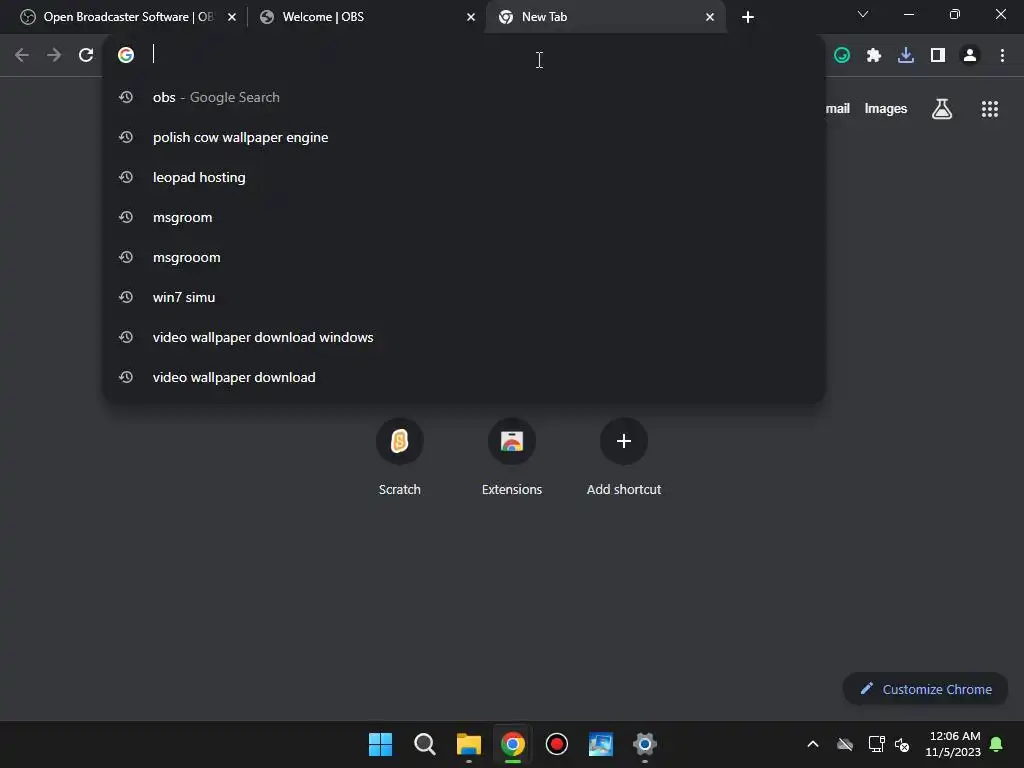Open the Search Labs flask icon
This screenshot has height=768, width=1024.
pyautogui.click(x=941, y=109)
